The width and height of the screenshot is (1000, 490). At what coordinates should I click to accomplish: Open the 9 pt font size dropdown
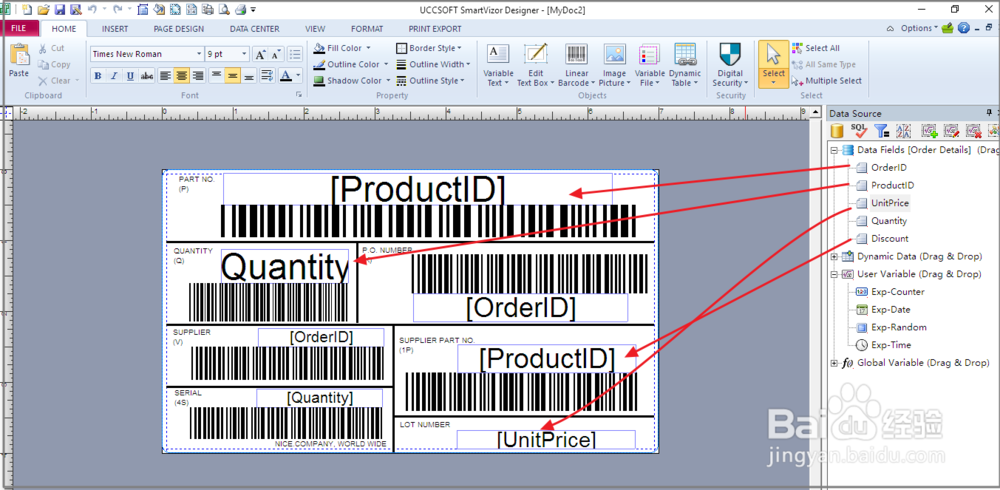click(245, 54)
